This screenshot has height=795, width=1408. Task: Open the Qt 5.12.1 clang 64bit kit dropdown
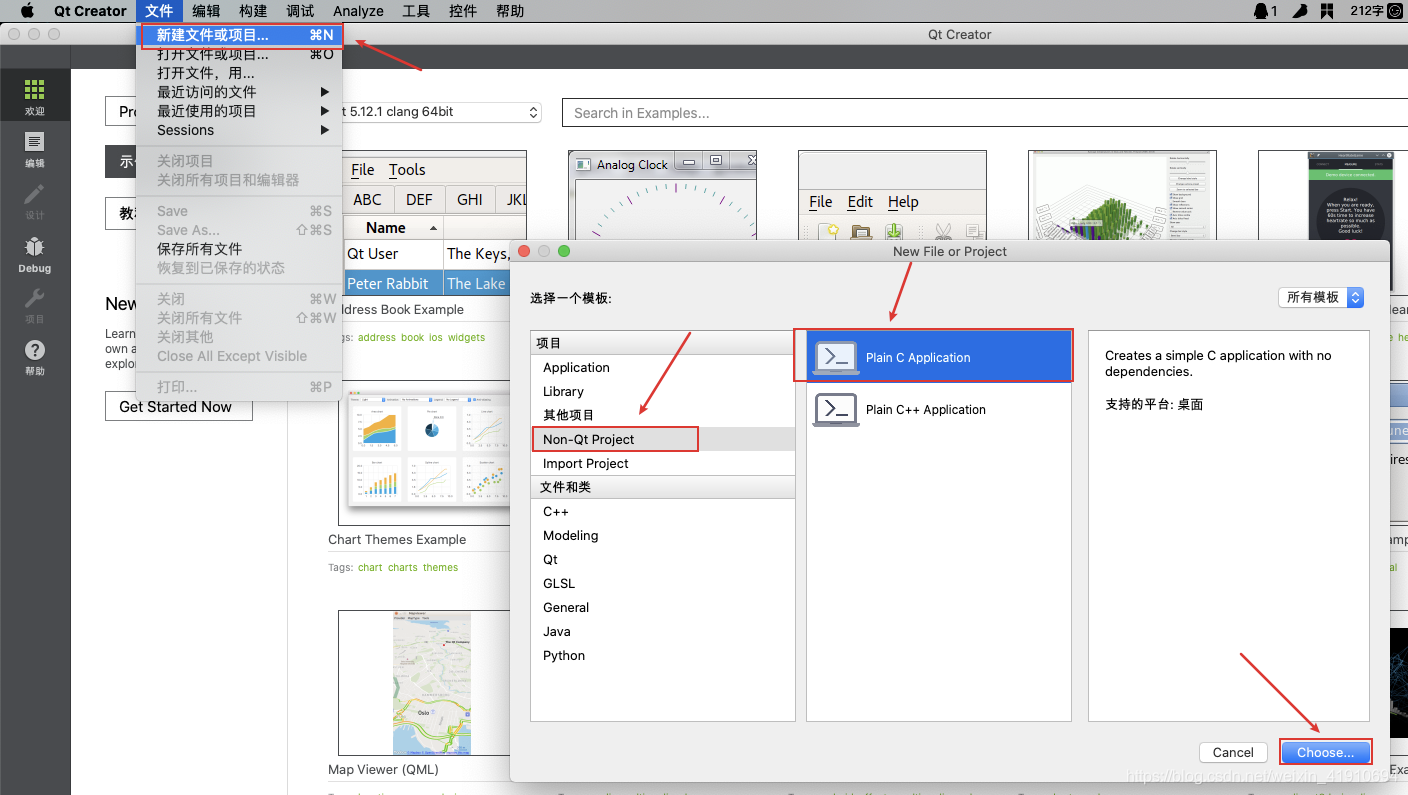[440, 112]
